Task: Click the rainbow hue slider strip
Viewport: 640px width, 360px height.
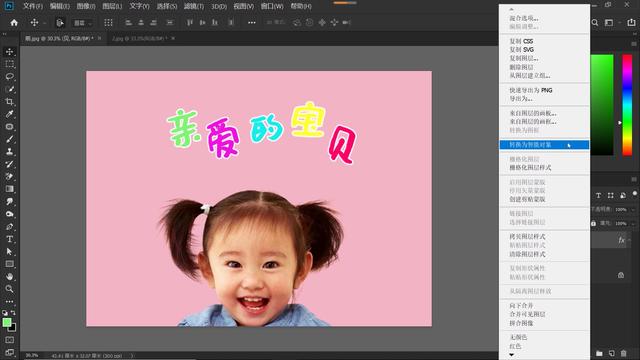Action: pyautogui.click(x=627, y=105)
